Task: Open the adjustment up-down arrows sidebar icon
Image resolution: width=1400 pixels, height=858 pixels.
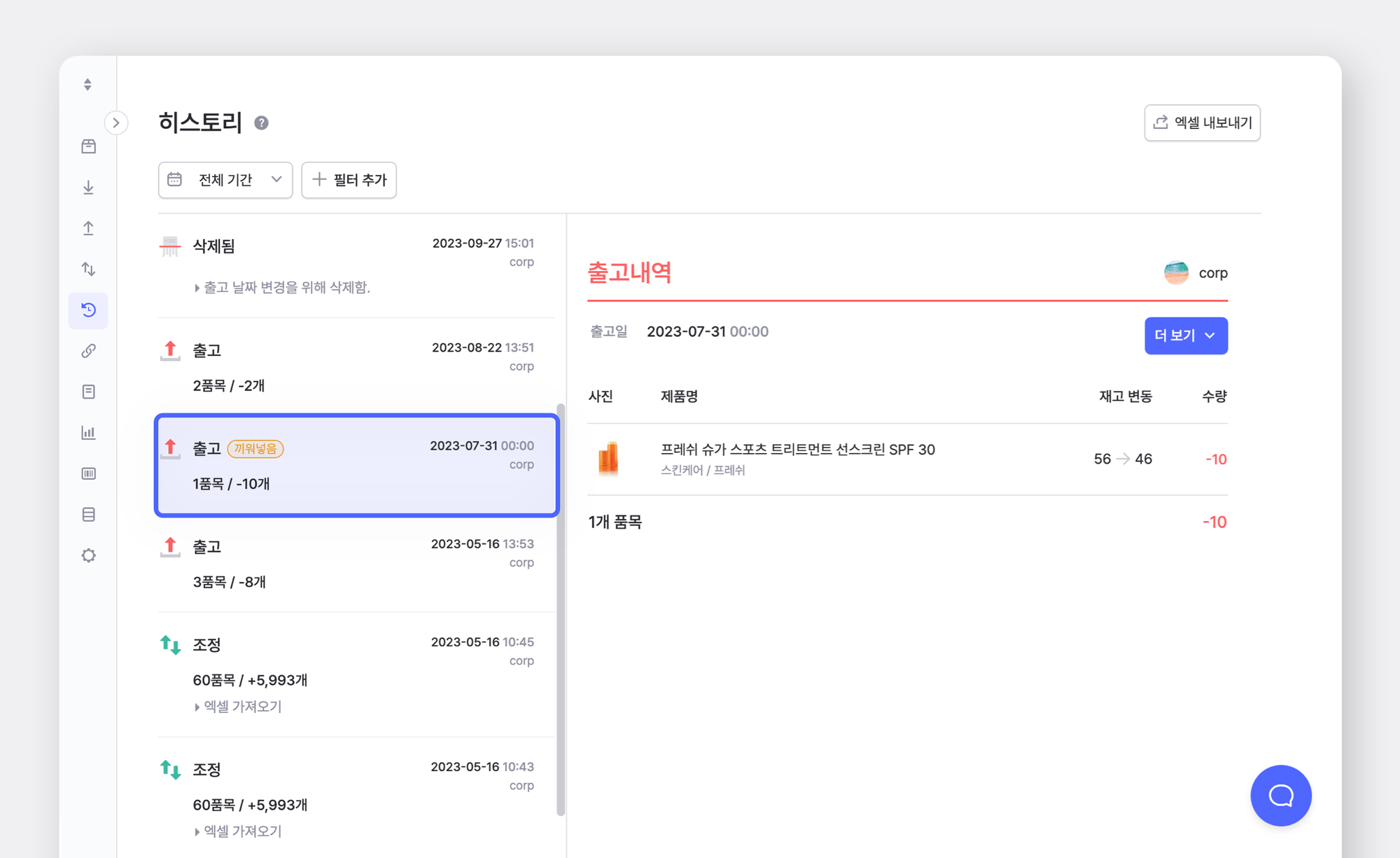Action: [88, 269]
